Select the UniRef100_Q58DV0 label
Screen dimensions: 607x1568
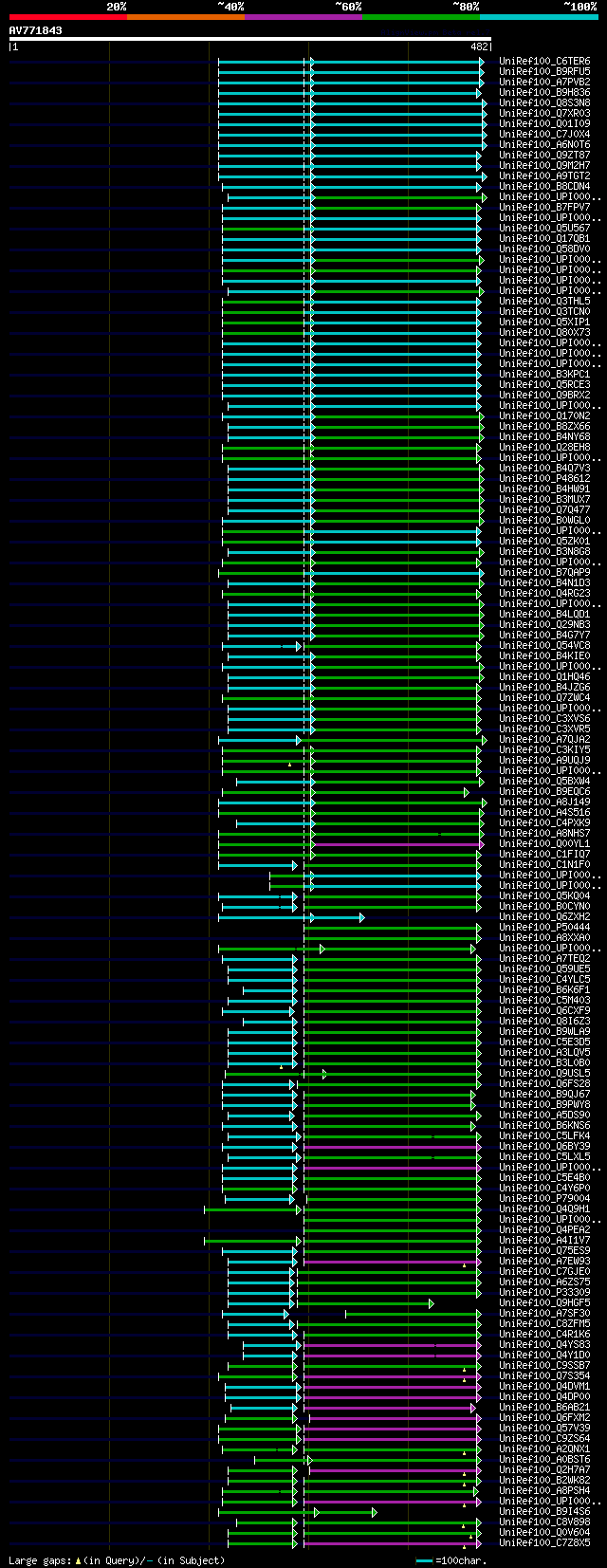tap(544, 249)
